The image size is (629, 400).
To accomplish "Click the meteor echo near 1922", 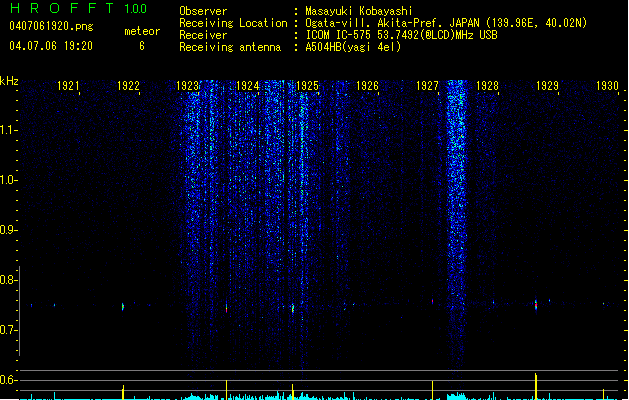I will (123, 307).
